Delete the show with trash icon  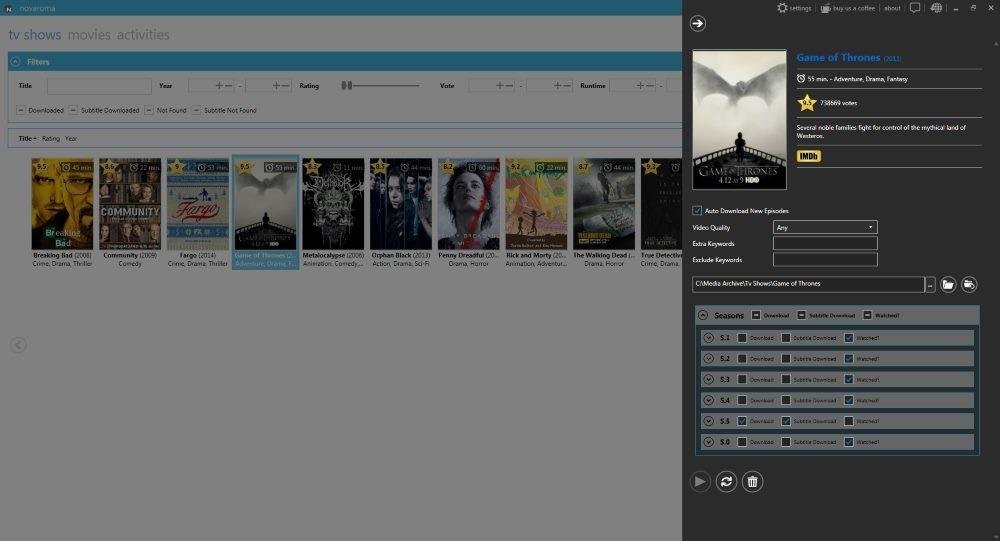753,482
